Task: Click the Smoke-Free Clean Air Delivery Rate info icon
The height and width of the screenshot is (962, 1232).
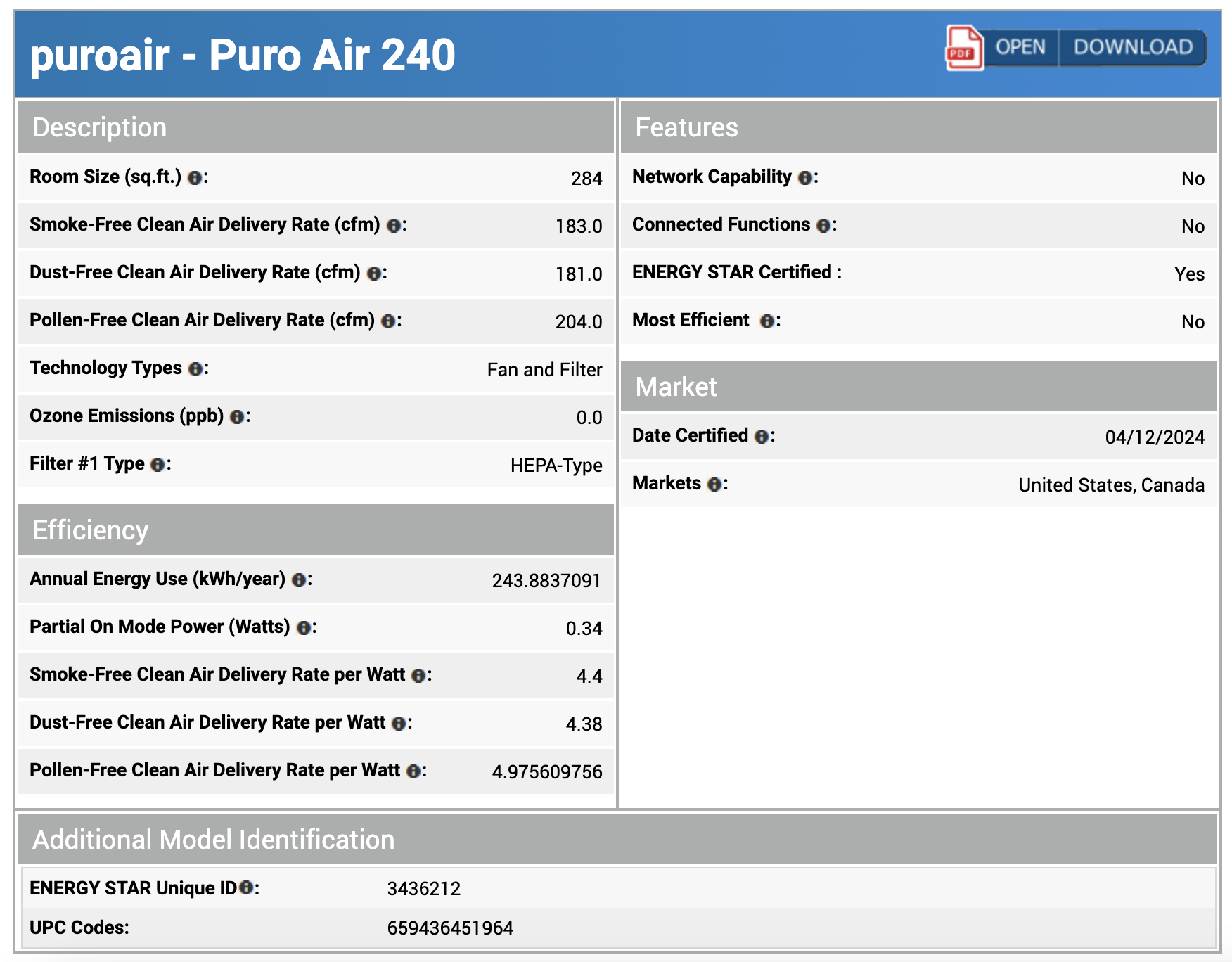Action: point(394,226)
